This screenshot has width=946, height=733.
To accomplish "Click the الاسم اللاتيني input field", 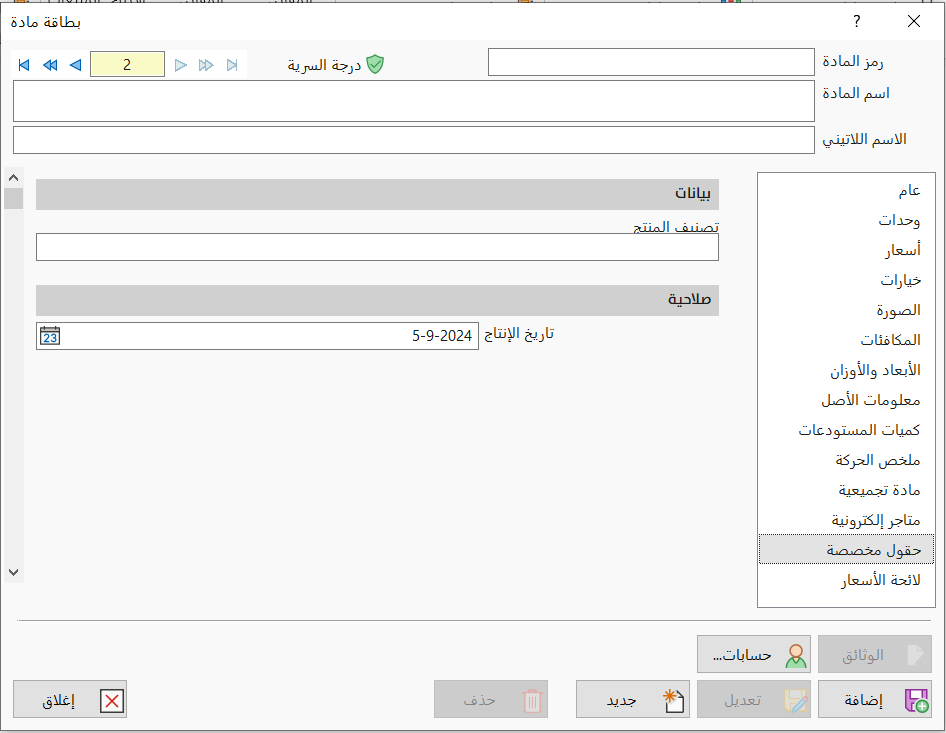I will pyautogui.click(x=414, y=140).
